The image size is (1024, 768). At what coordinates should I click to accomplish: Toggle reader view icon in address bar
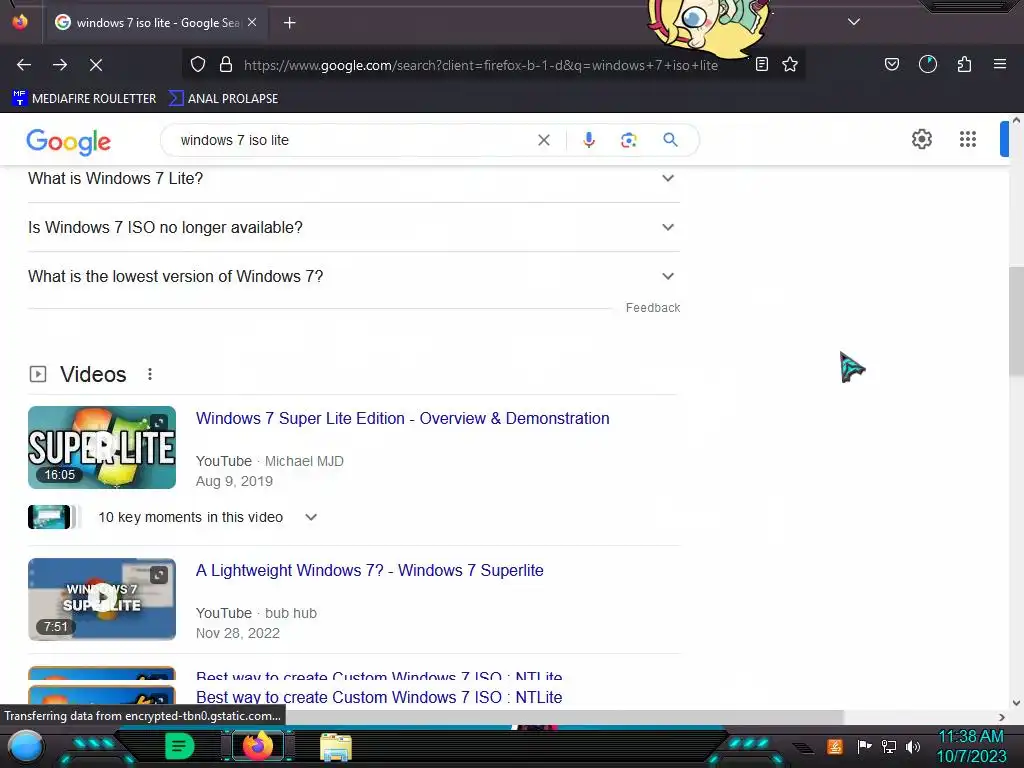point(761,64)
